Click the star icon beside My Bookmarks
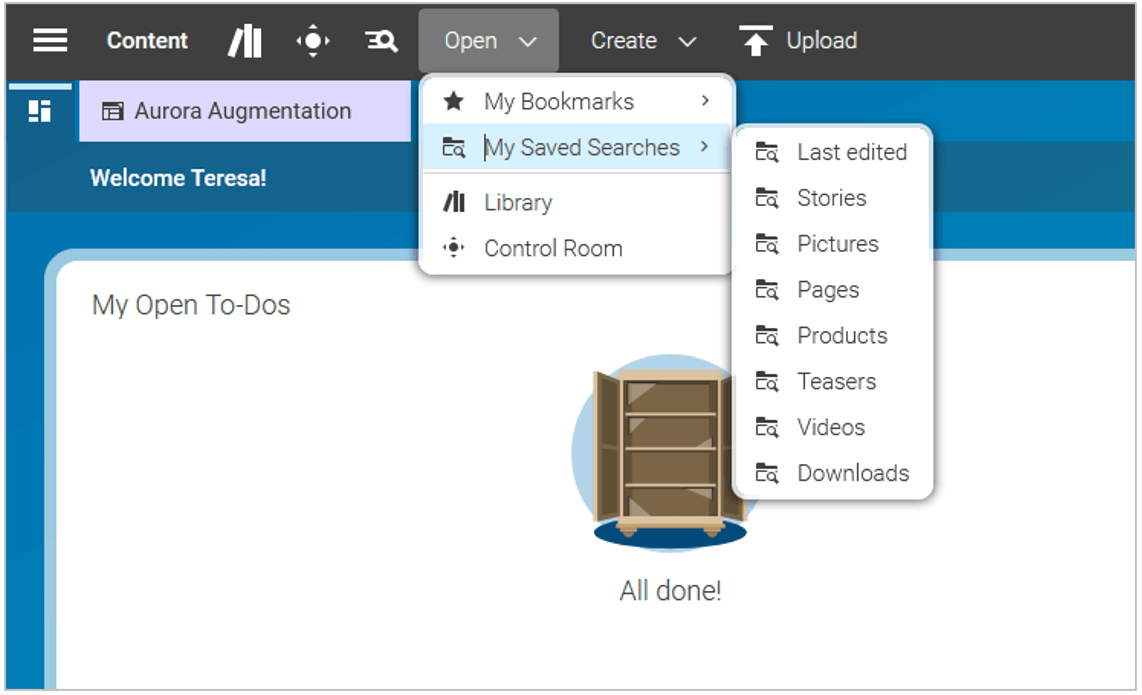This screenshot has height=695, width=1142. [453, 101]
